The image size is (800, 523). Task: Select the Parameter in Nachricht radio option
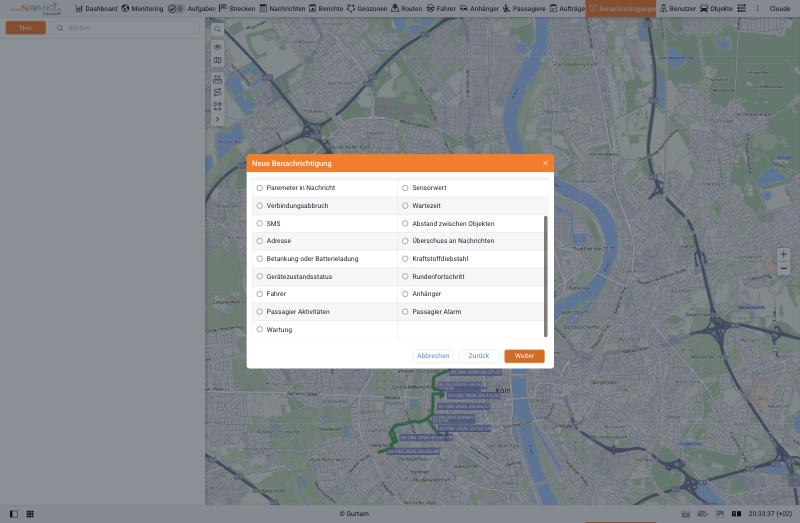click(260, 188)
